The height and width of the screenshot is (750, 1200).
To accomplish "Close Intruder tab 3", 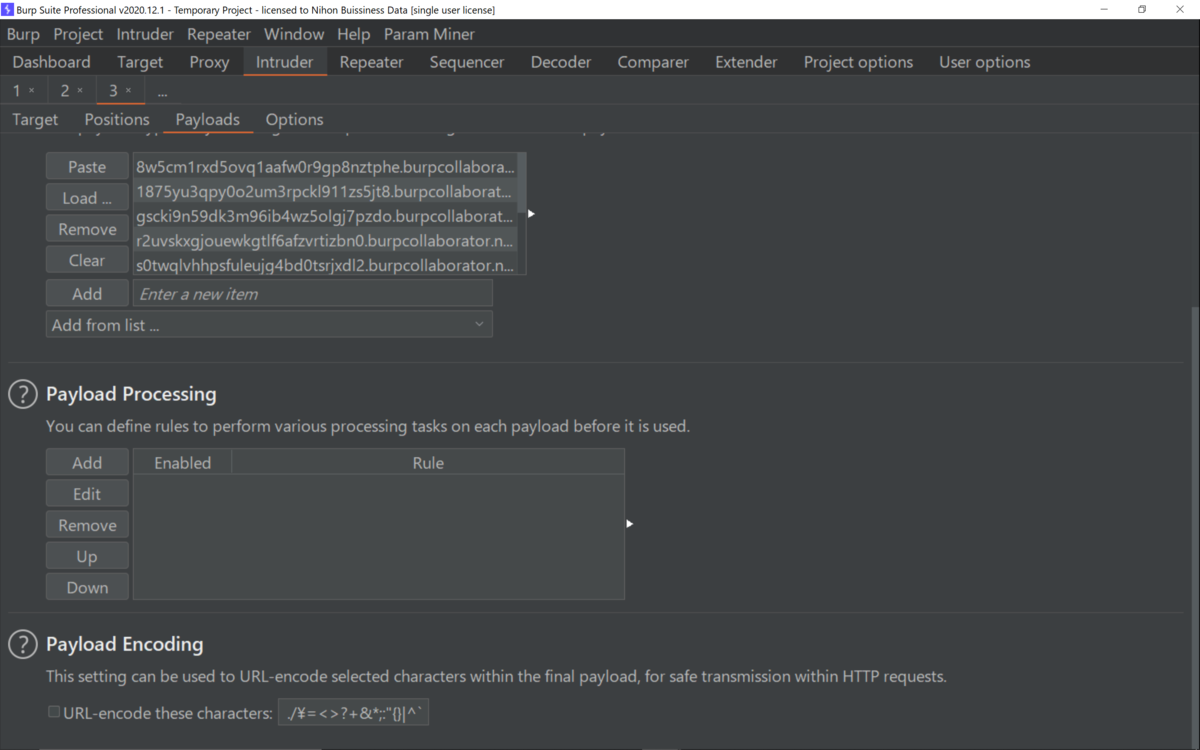I will click(128, 91).
